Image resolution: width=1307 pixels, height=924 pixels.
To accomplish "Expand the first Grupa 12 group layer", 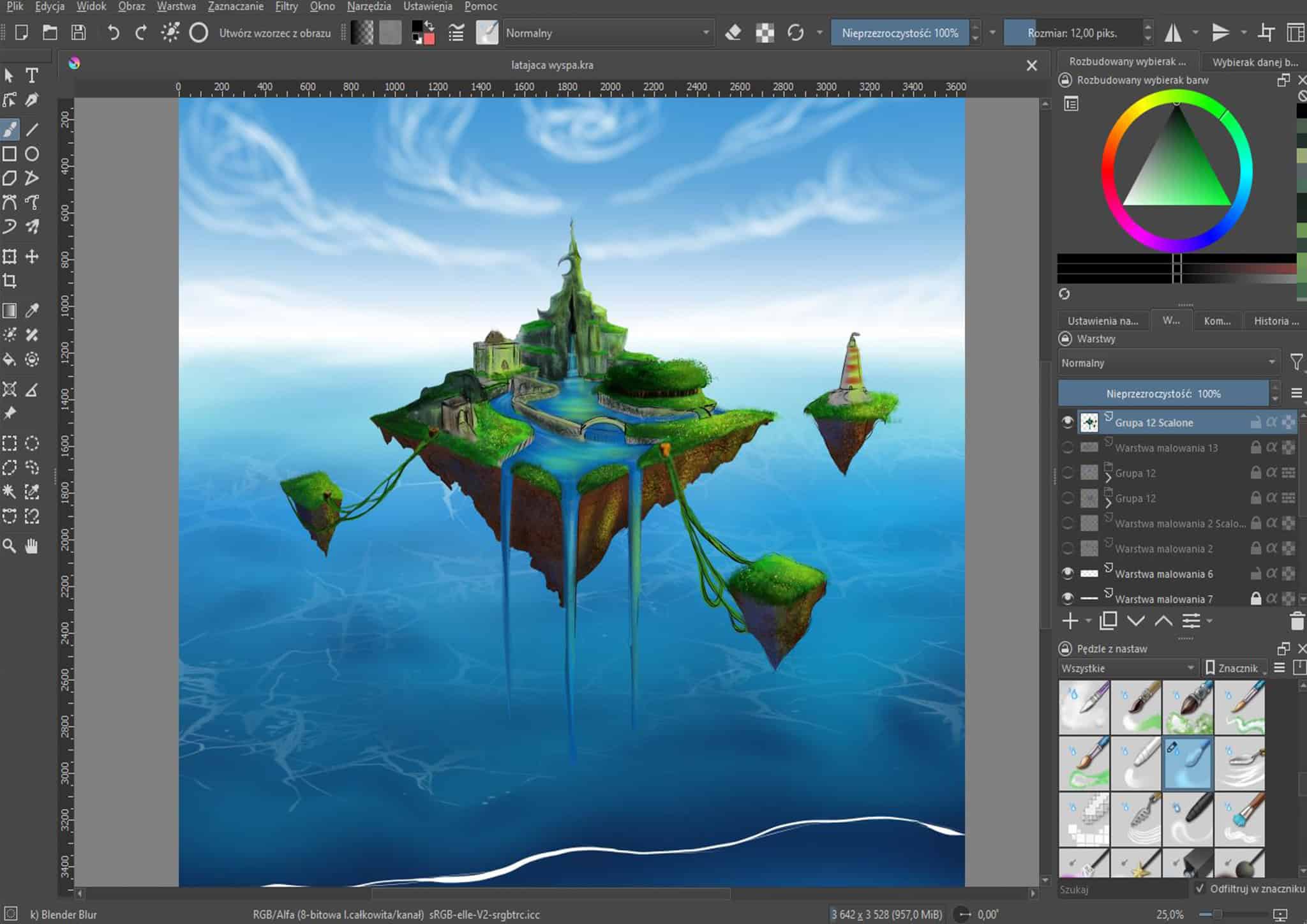I will [1109, 476].
